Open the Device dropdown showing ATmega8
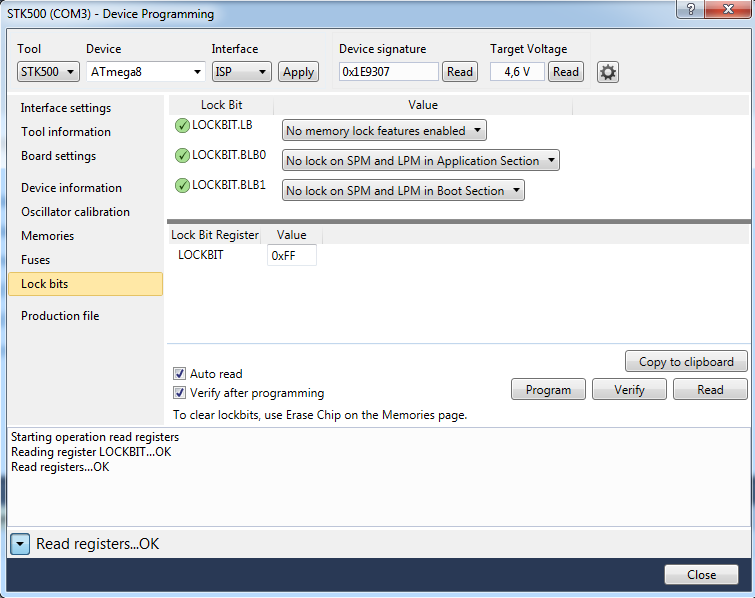 click(146, 72)
